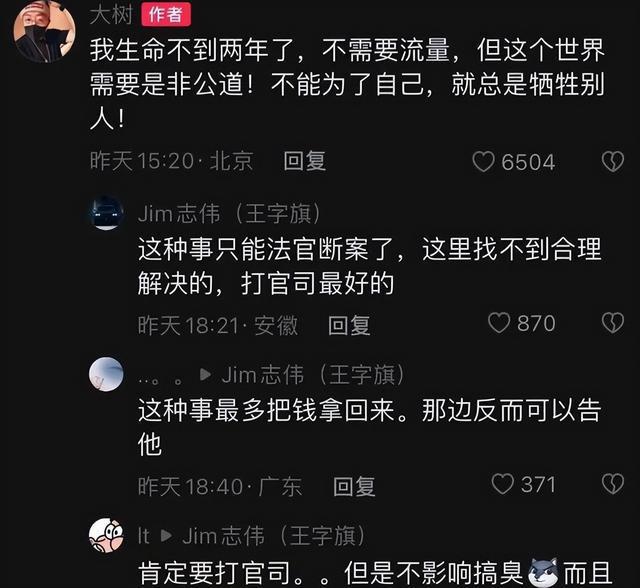
Task: Dislike 大树's author comment
Action: point(613,162)
